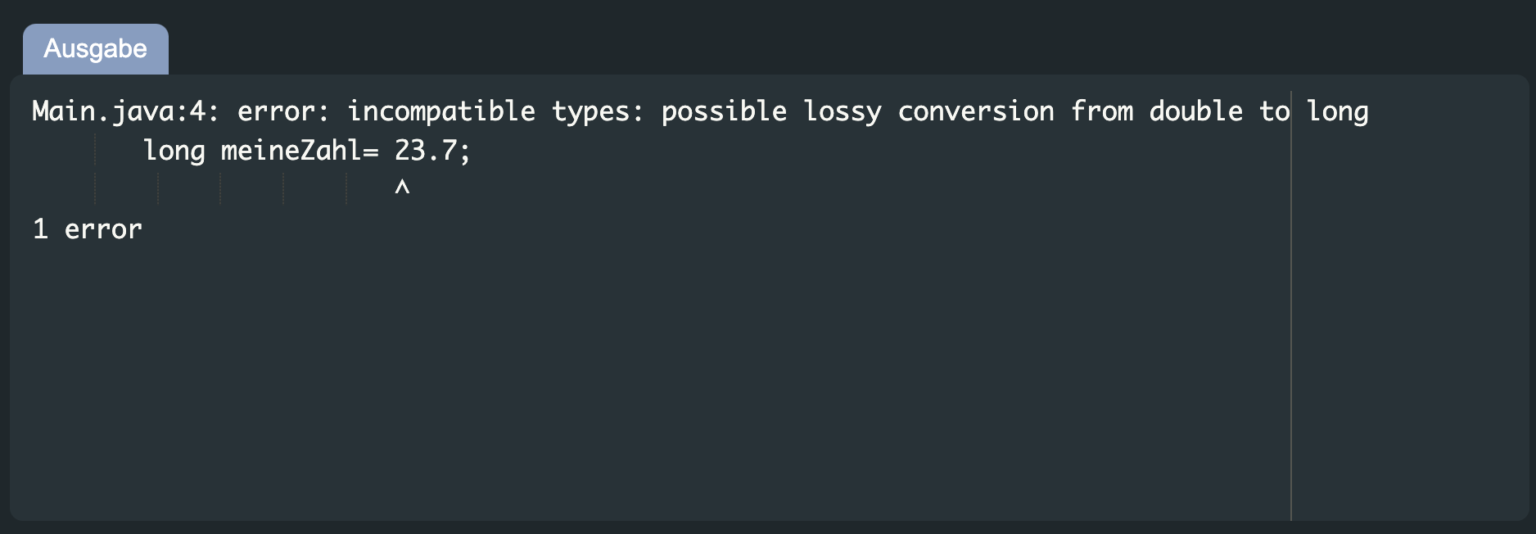Viewport: 1536px width, 534px height.
Task: Click the semicolon after 23.7
Action: coord(465,153)
